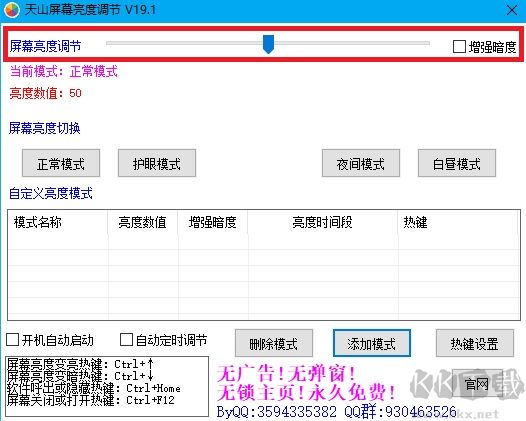Click the 亮度数值: 50 label
Viewport: 526px width, 421px height.
coord(46,93)
